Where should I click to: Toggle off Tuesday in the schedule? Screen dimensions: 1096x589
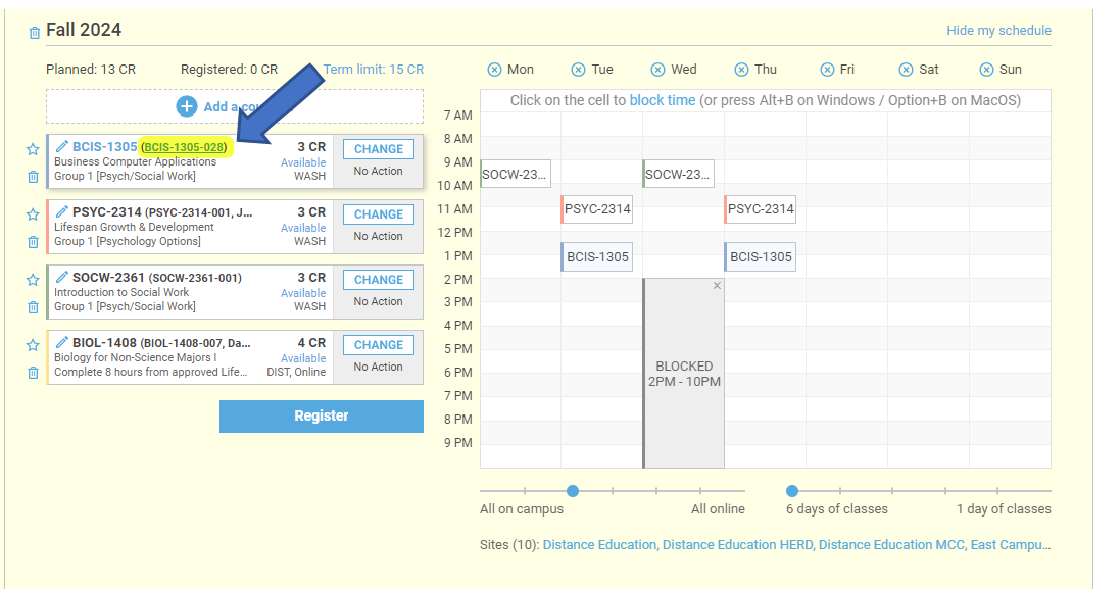(x=578, y=69)
